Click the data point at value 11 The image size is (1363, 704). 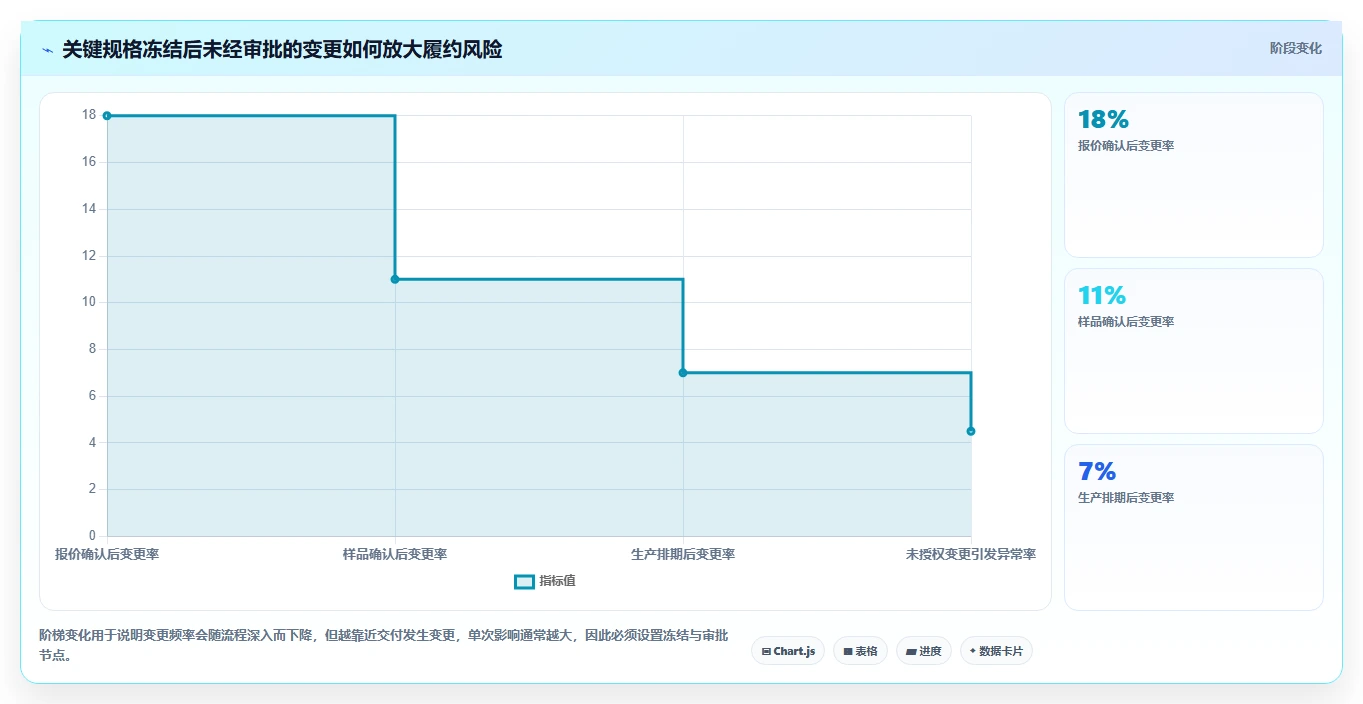395,279
